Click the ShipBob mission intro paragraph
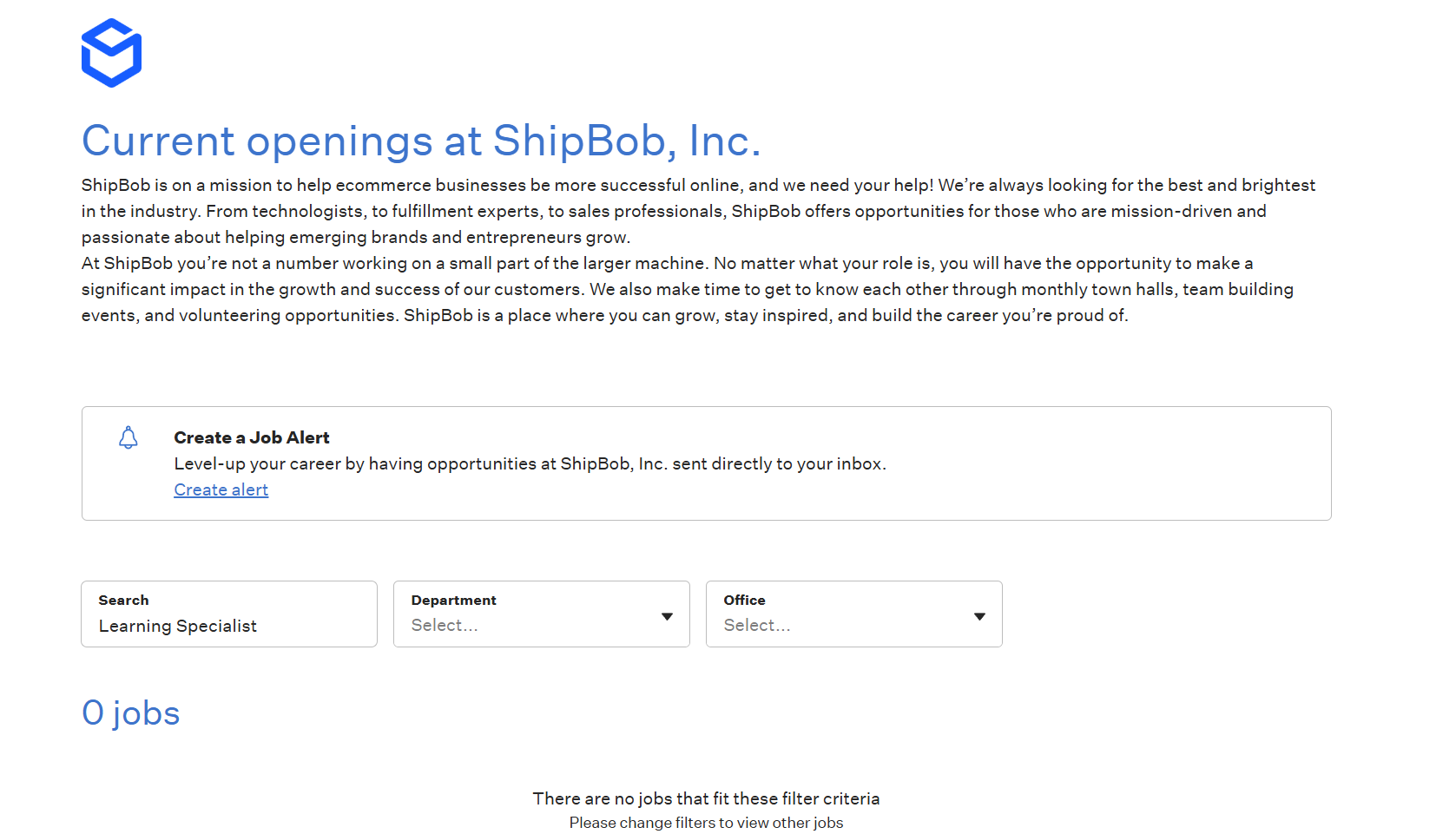Screen dimensions: 1456x834 (698, 211)
